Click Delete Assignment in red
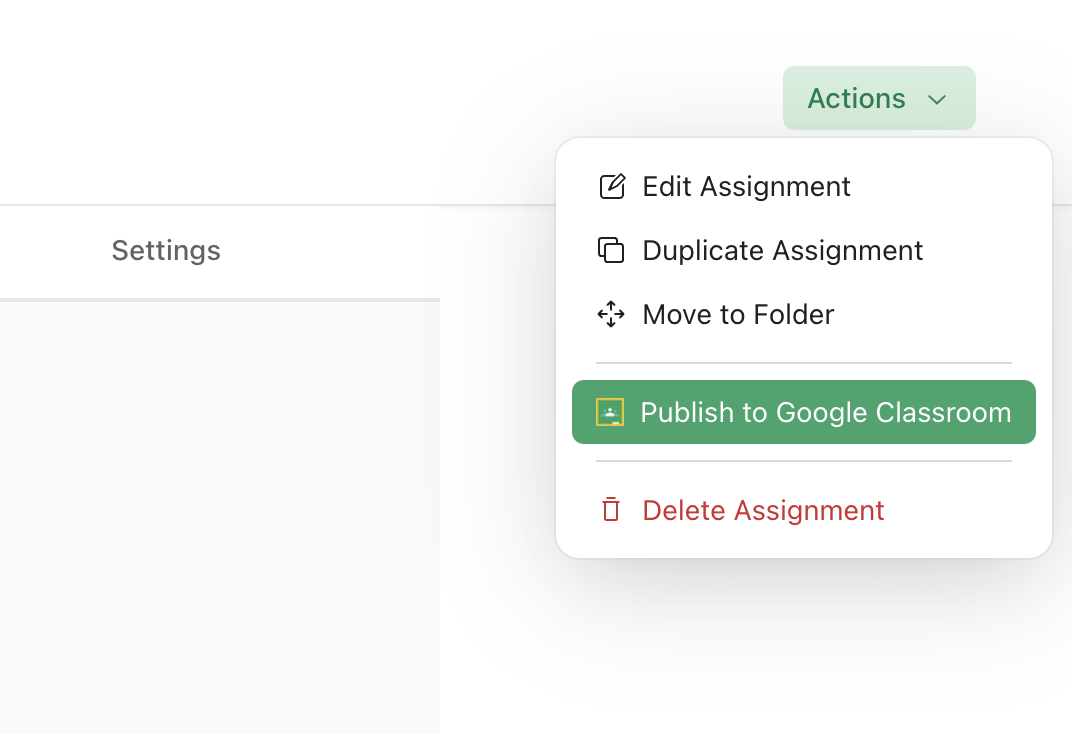Image resolution: width=1072 pixels, height=734 pixels. pos(763,510)
